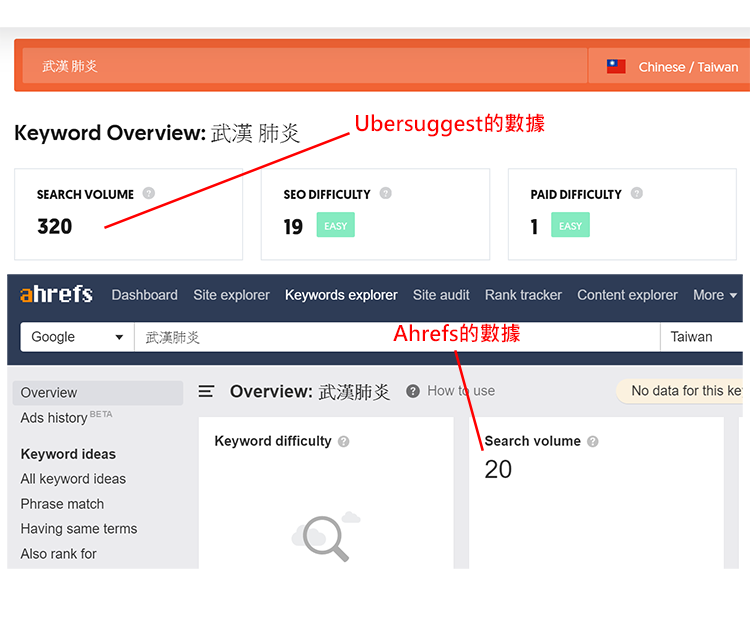Select Phrase match in the sidebar
Screen dimensions: 750x619
pos(62,504)
